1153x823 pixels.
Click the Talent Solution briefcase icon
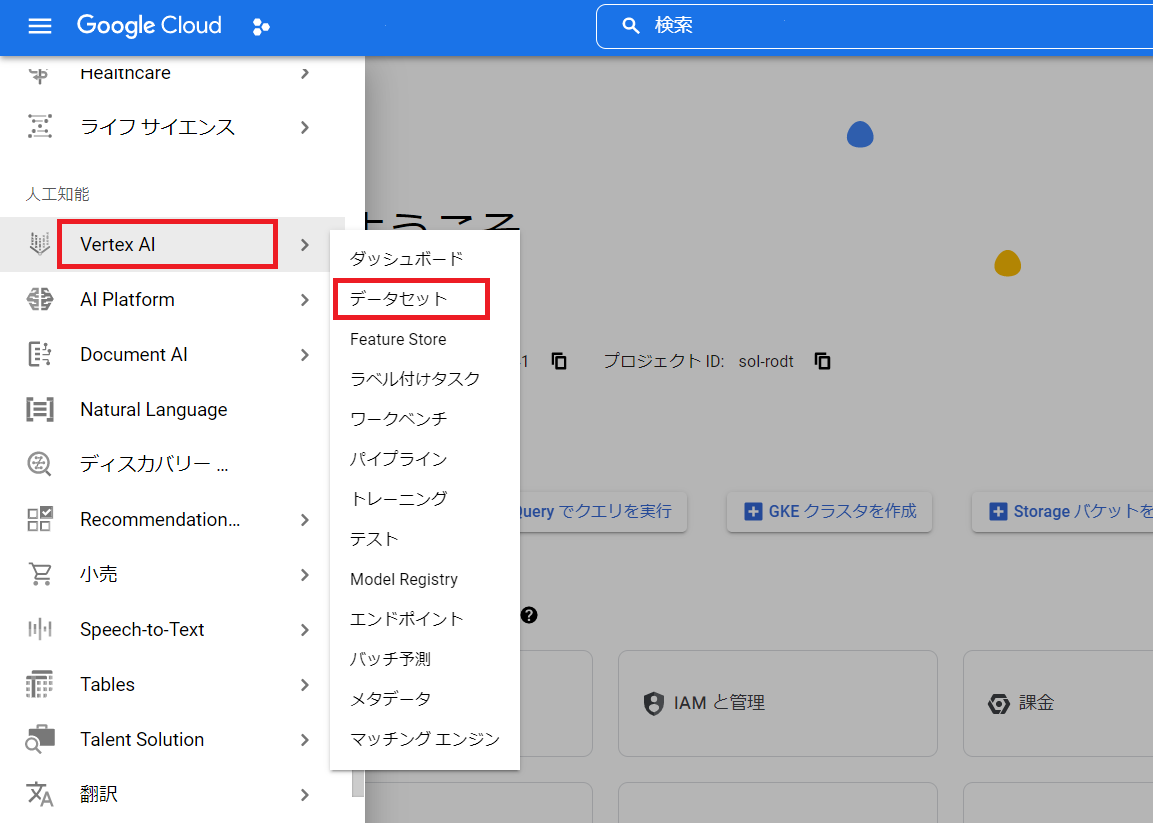click(x=39, y=740)
